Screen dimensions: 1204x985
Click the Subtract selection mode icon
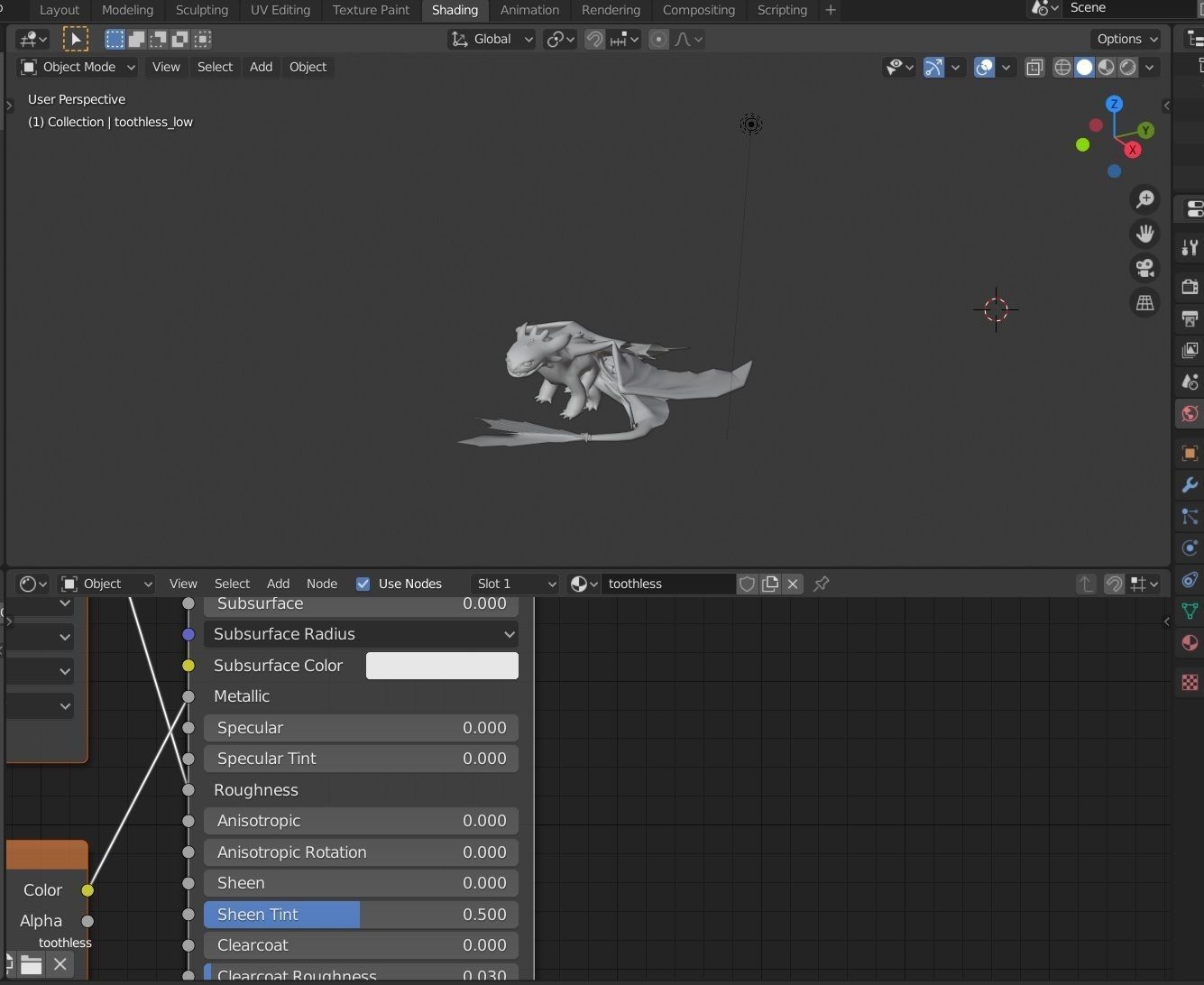click(158, 39)
